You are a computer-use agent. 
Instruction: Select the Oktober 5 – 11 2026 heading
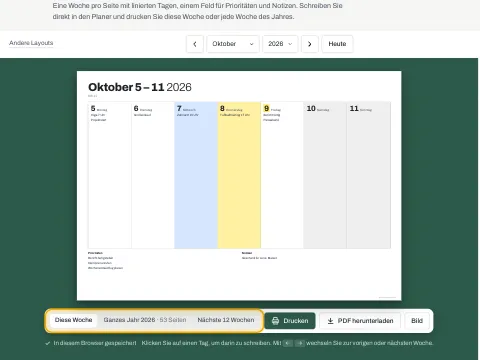[140, 87]
